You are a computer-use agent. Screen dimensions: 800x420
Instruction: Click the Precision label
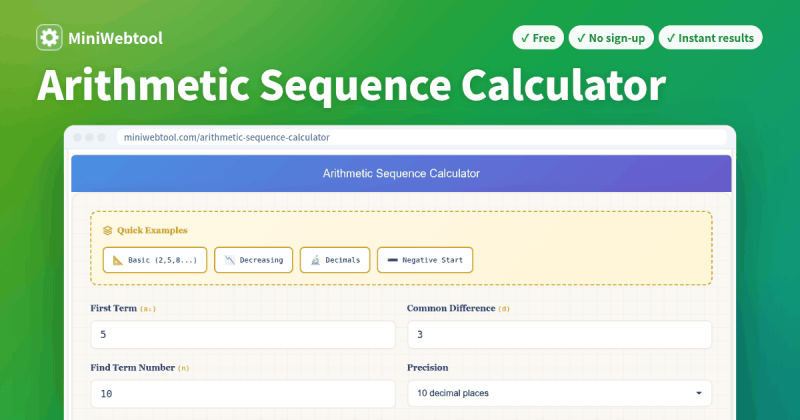[x=428, y=367]
